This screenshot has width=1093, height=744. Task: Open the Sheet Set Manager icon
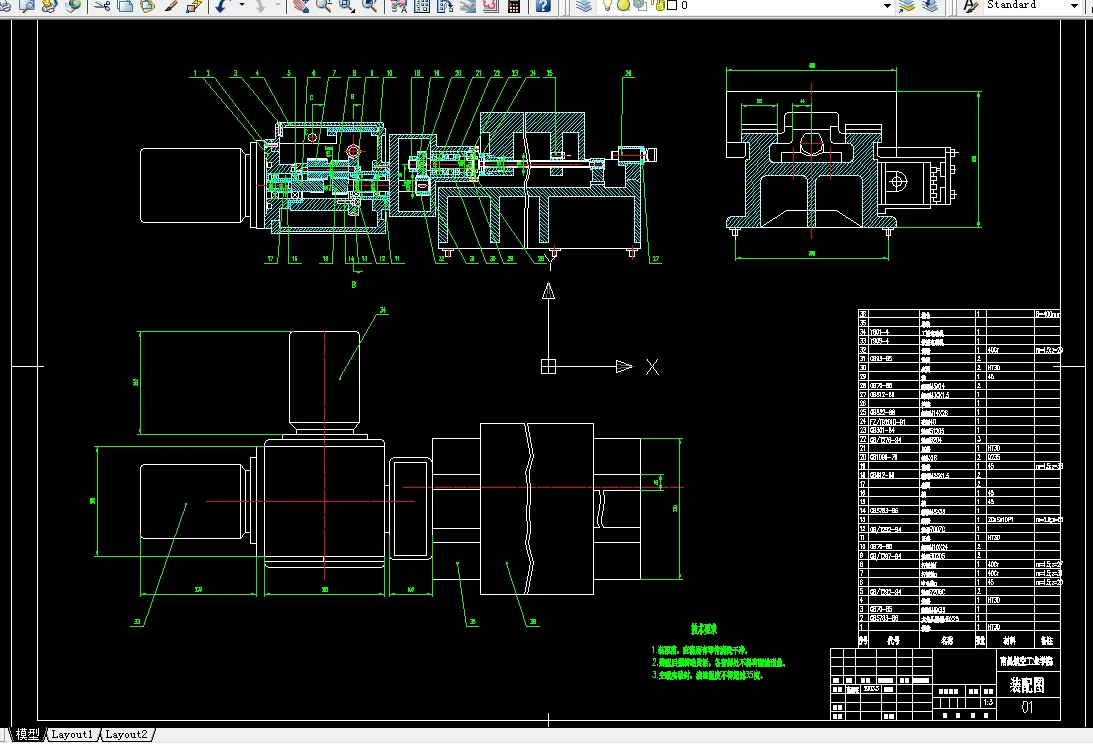468,6
